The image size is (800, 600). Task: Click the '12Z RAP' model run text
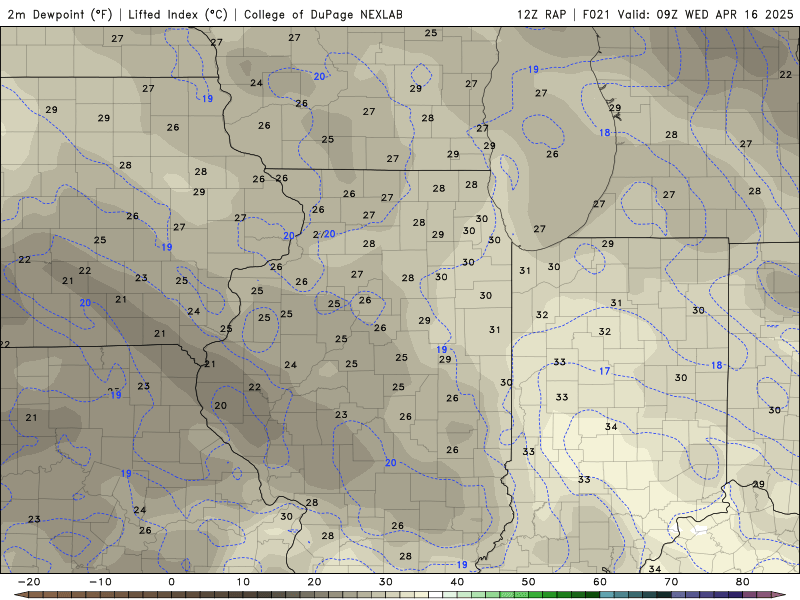point(541,14)
